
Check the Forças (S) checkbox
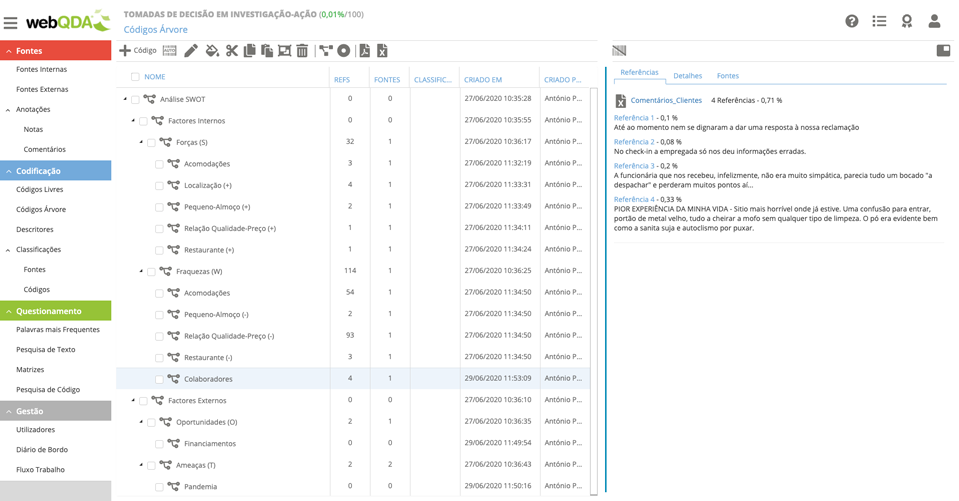point(151,142)
